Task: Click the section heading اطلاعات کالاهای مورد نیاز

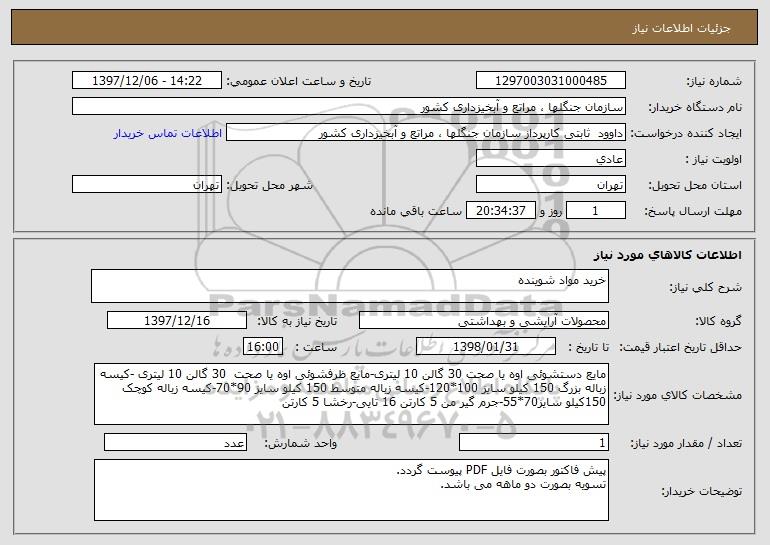Action: click(667, 255)
